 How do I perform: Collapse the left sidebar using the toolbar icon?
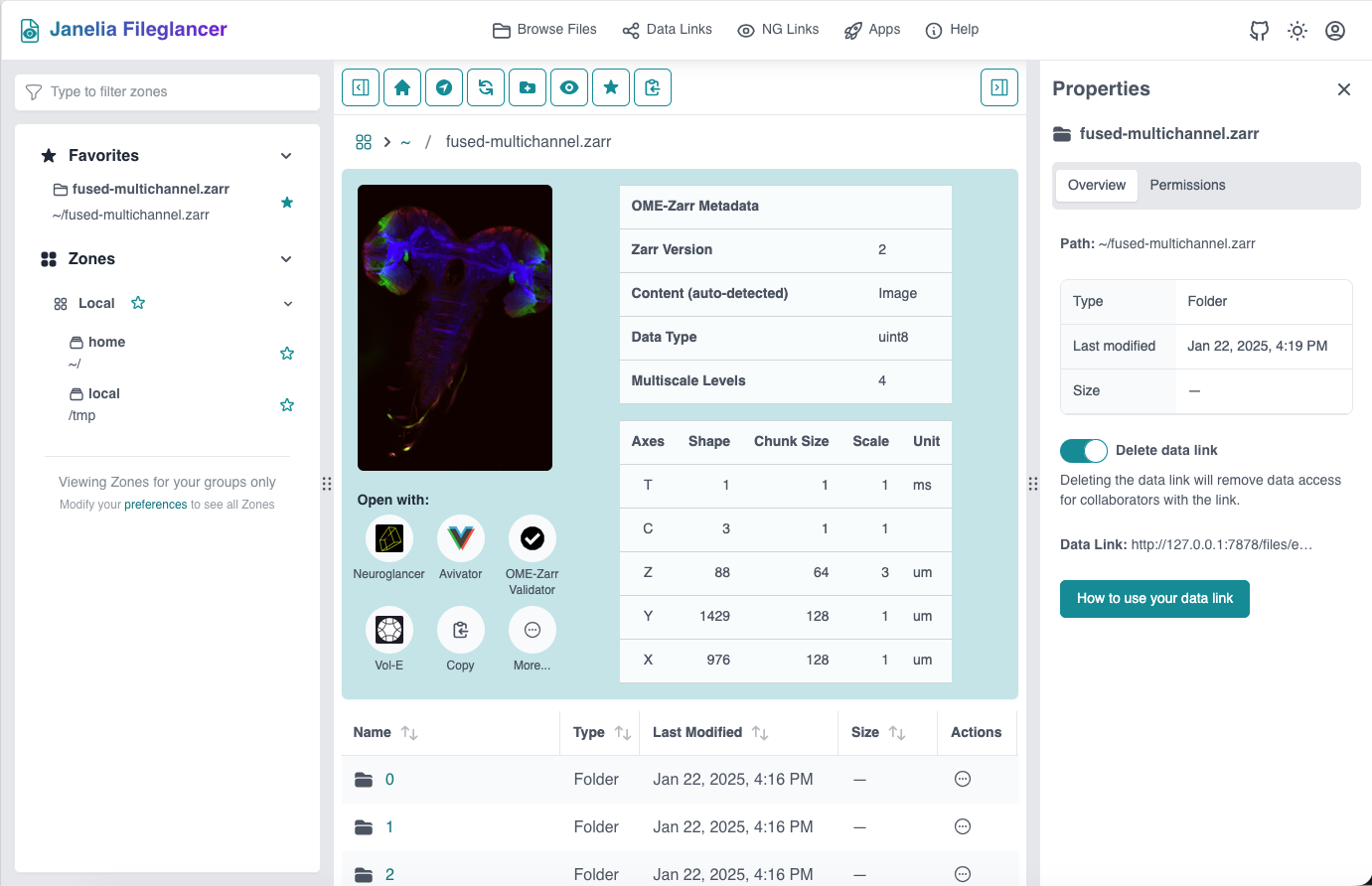coord(361,87)
